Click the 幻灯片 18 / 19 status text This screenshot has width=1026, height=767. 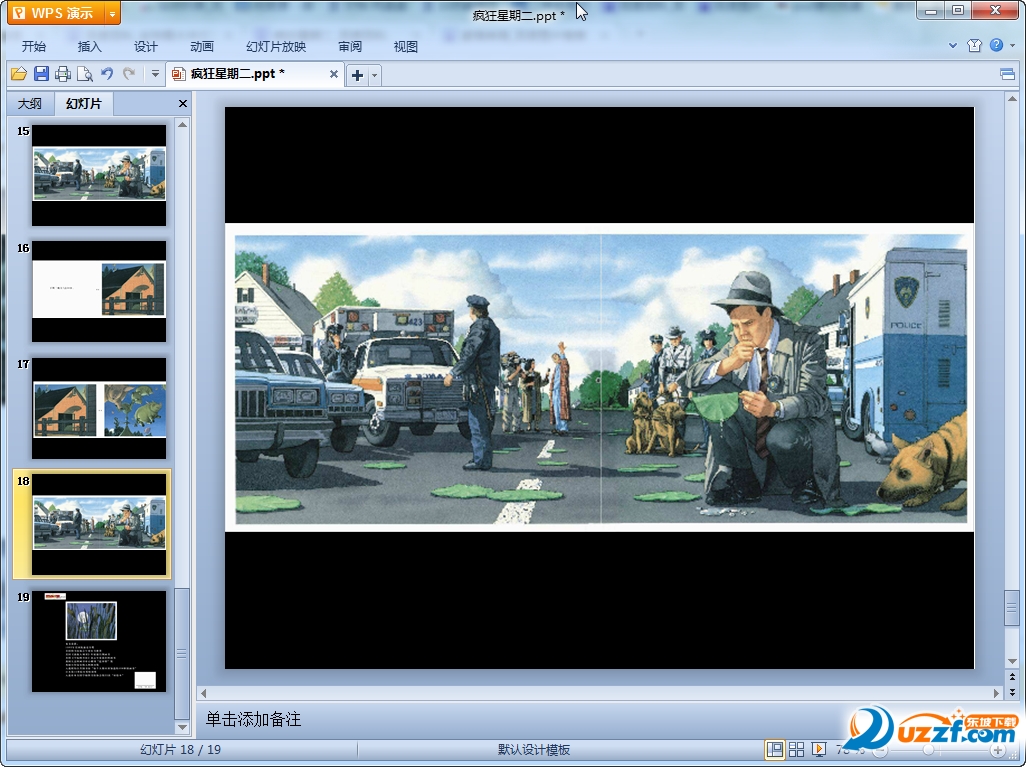click(x=181, y=750)
